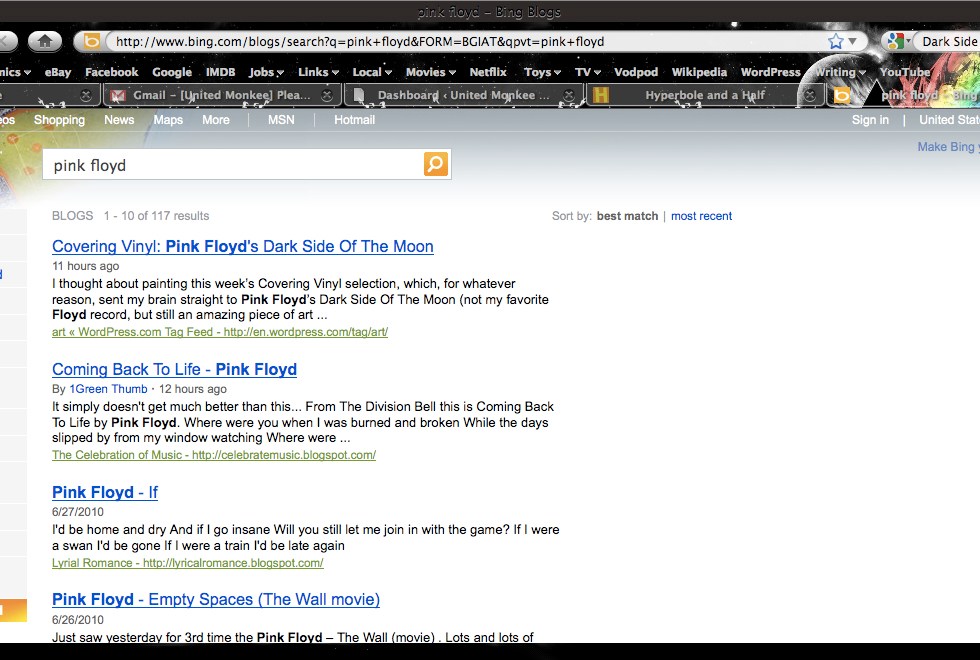The image size is (980, 660).
Task: Close the Hyperbole and a Half tab
Action: (x=810, y=95)
